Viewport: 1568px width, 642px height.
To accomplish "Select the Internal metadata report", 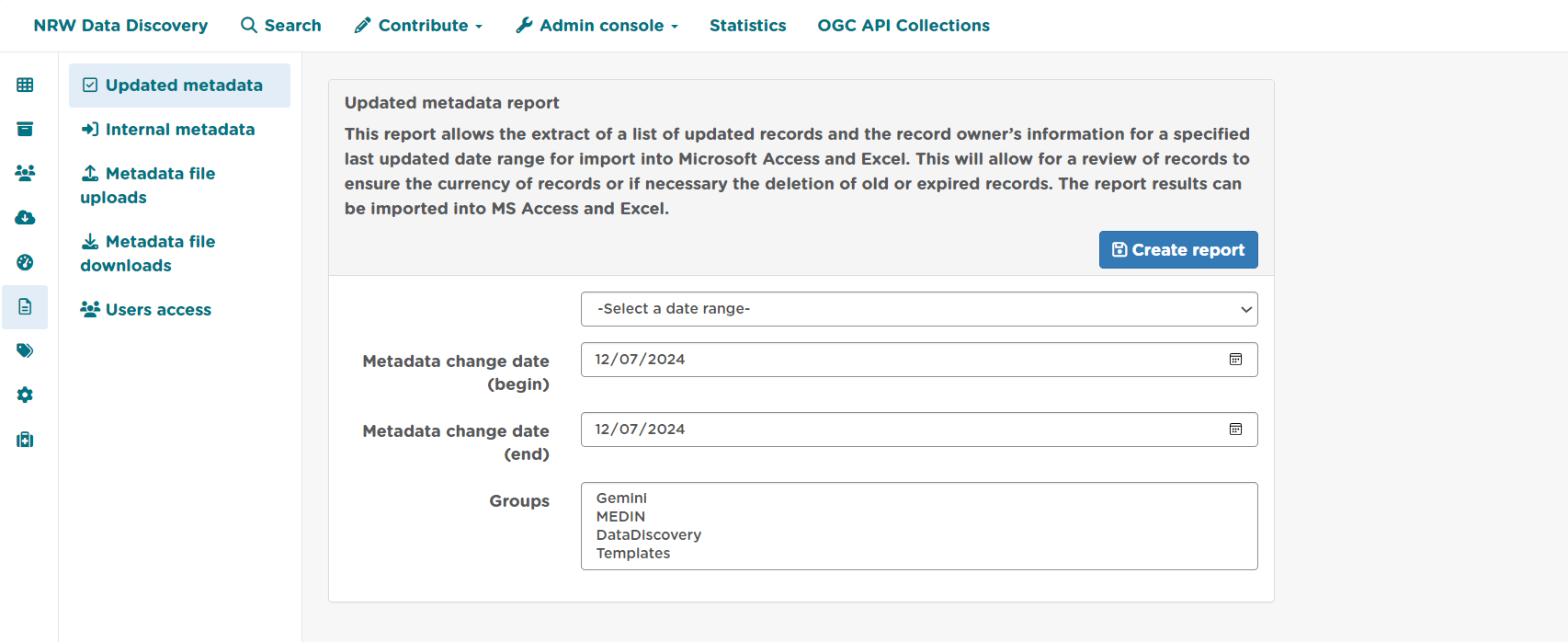I will [179, 130].
